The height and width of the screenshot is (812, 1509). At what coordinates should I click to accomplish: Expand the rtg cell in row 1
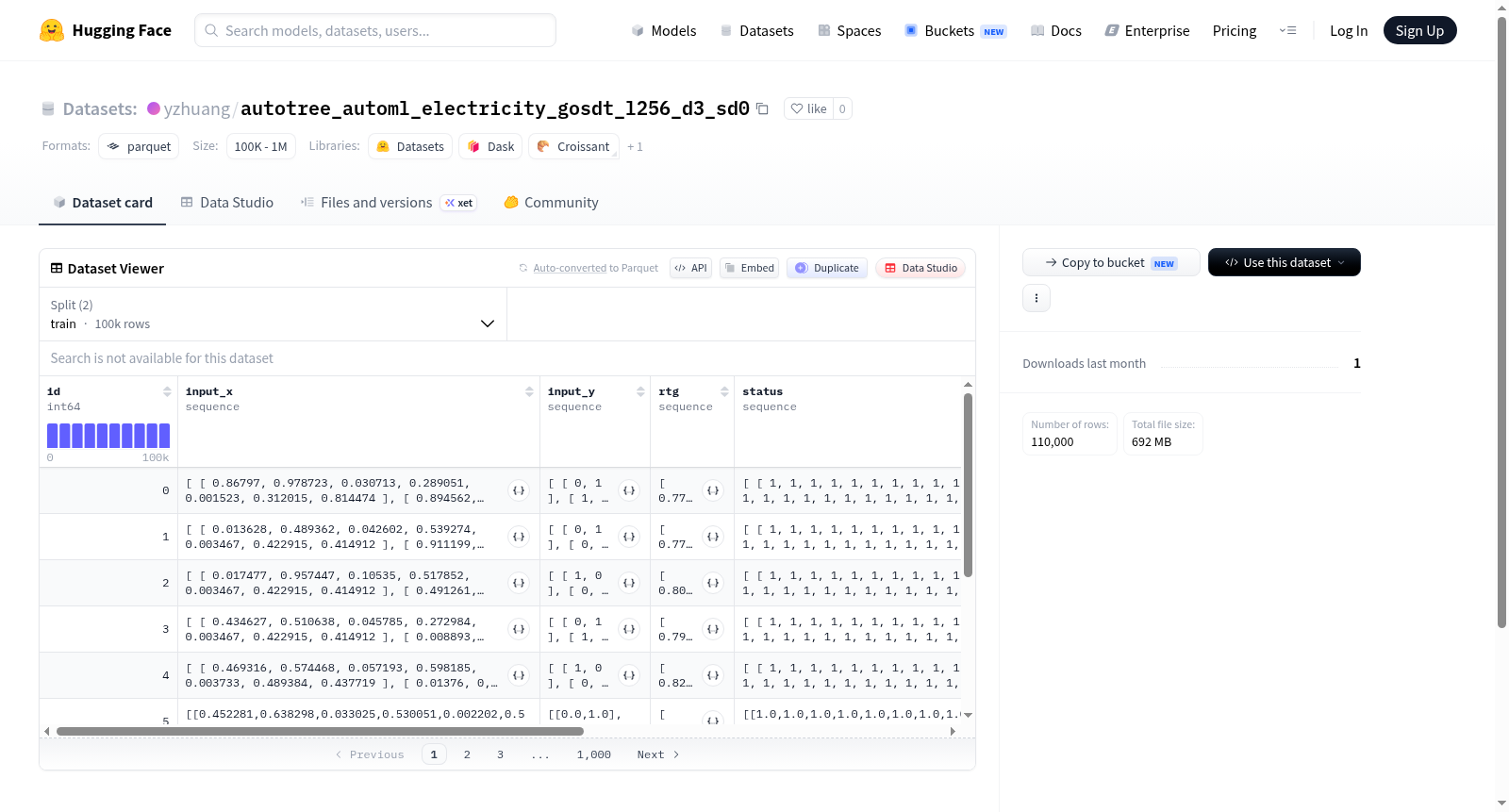[x=713, y=537]
